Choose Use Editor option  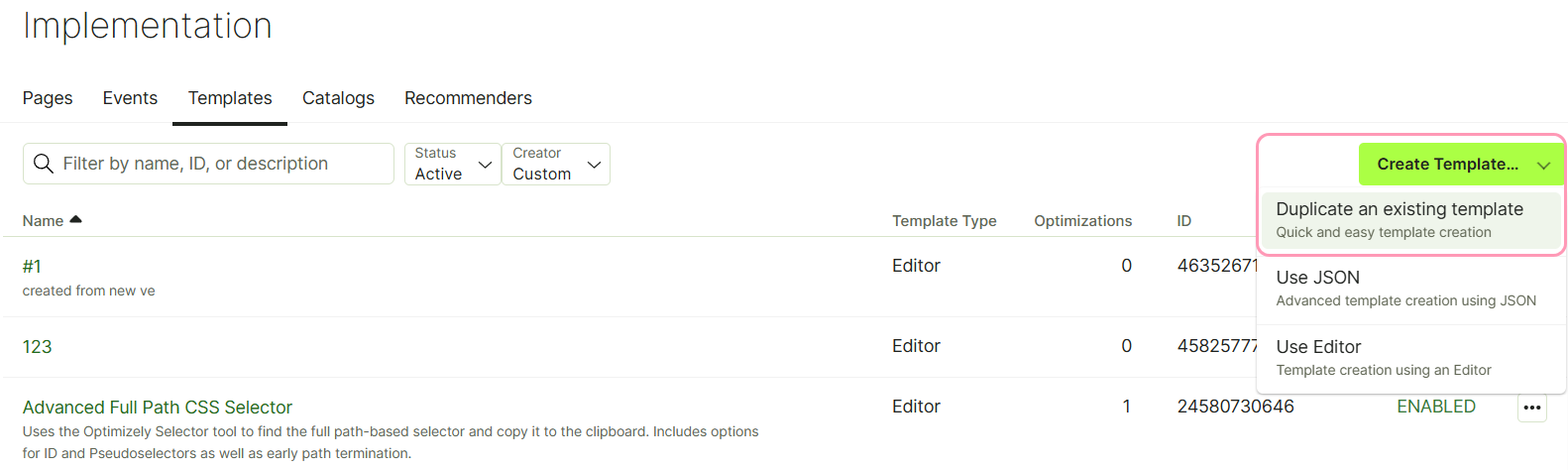1410,358
